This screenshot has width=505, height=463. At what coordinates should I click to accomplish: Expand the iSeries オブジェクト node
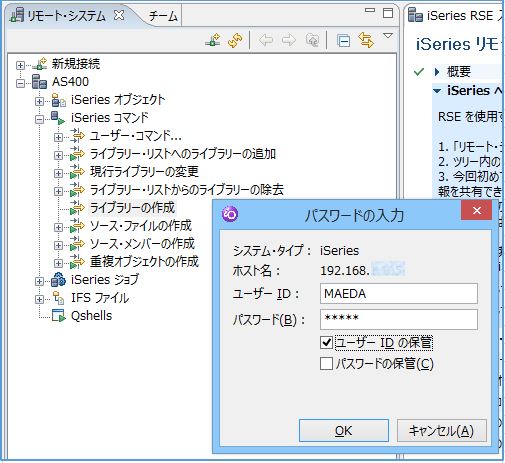click(39, 101)
